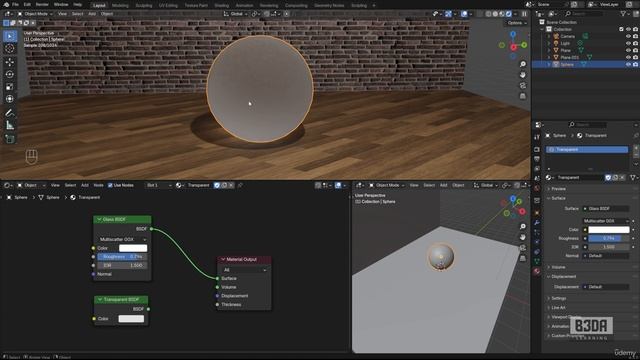The height and width of the screenshot is (360, 640).
Task: Open Render properties tab icon
Action: (537, 149)
